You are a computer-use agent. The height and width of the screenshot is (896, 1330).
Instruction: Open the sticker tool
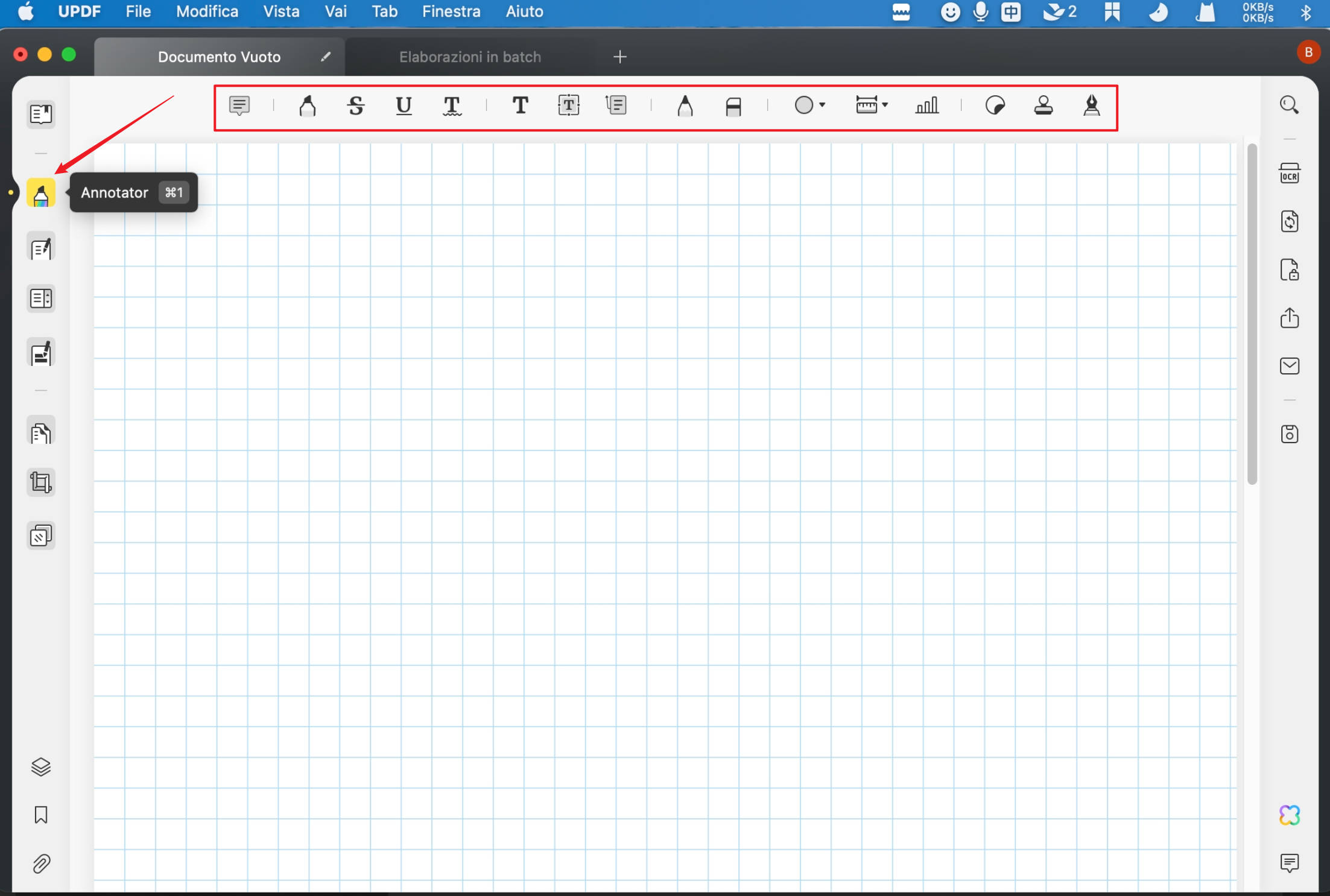point(995,106)
